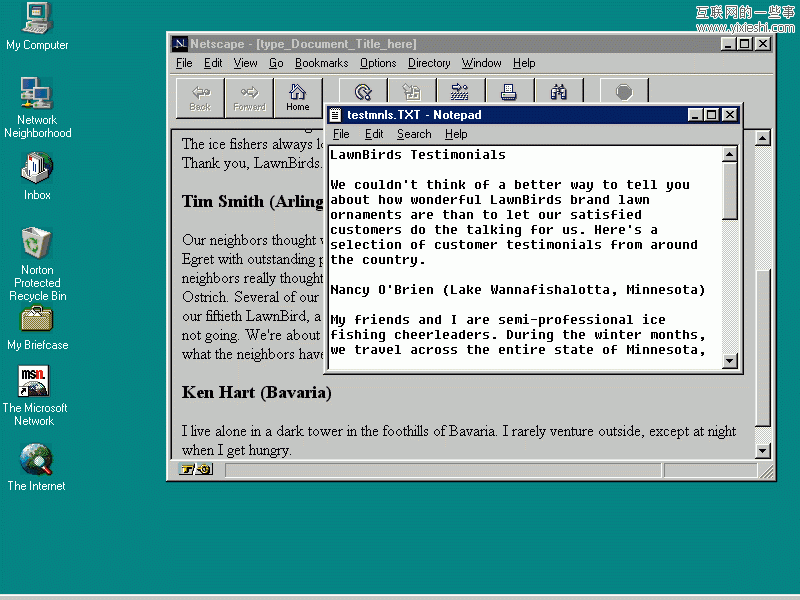Select the Norton Protected Recycle Bin icon

[37, 243]
